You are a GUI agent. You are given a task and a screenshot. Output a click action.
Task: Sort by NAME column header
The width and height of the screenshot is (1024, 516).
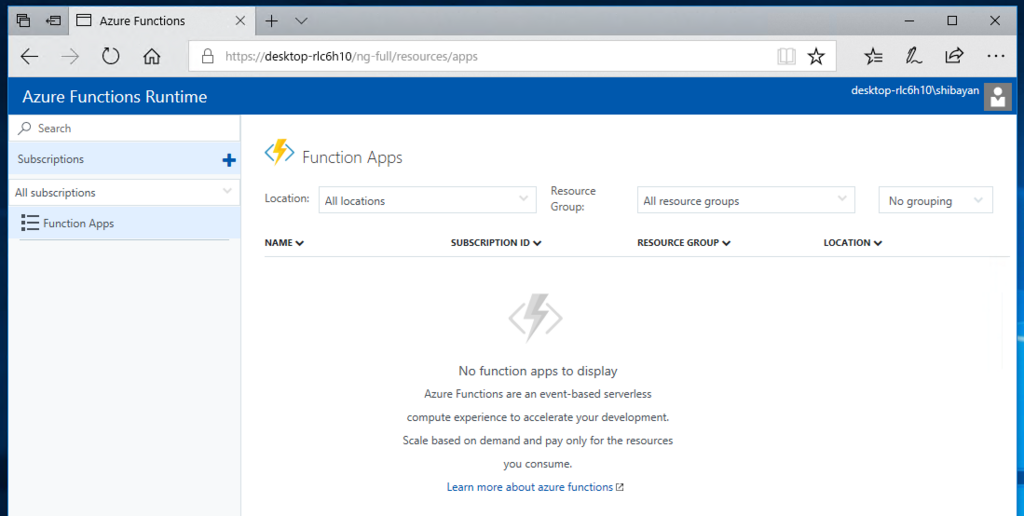[x=284, y=243]
